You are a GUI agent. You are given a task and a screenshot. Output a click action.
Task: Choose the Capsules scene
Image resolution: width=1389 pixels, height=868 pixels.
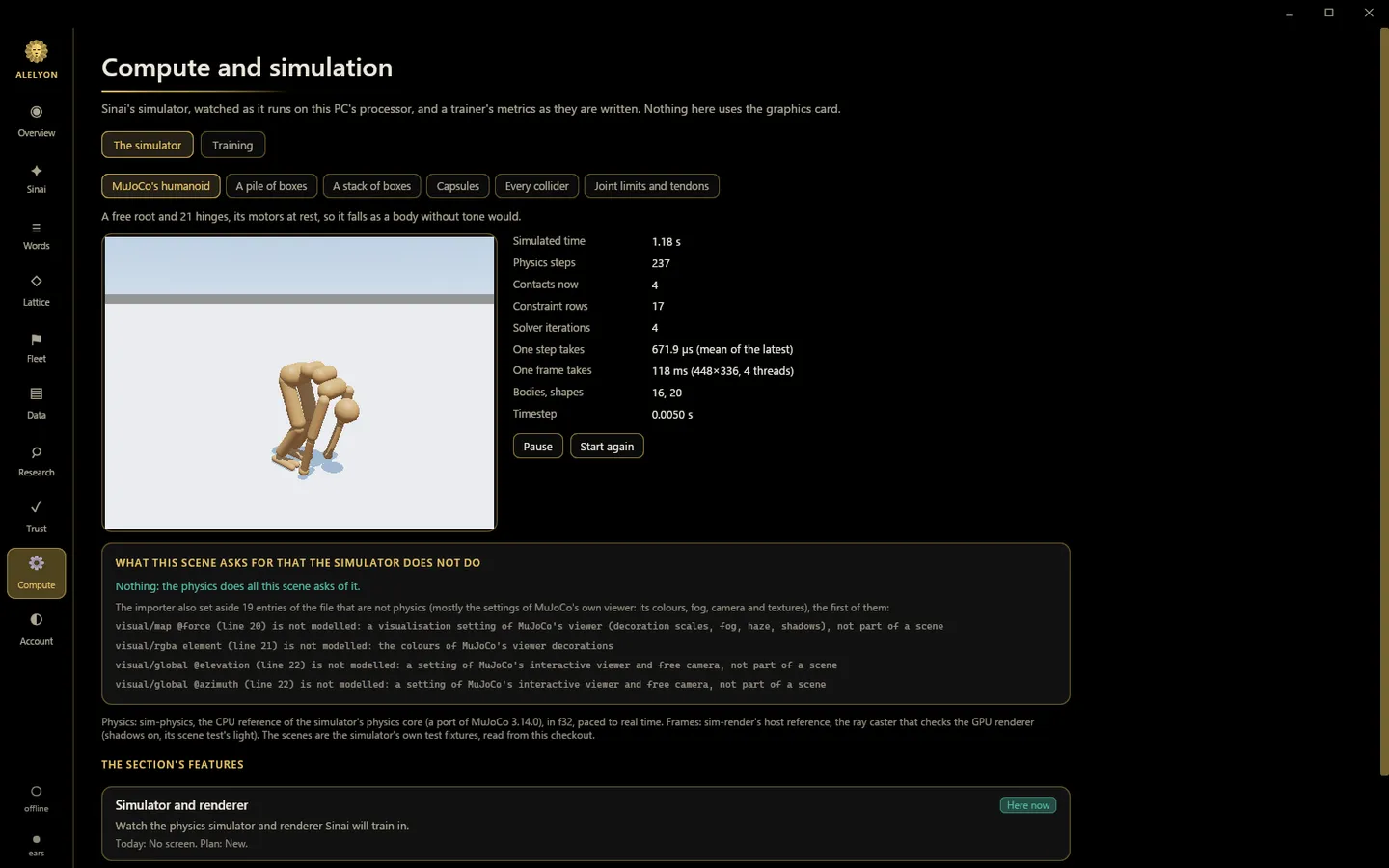pos(458,186)
